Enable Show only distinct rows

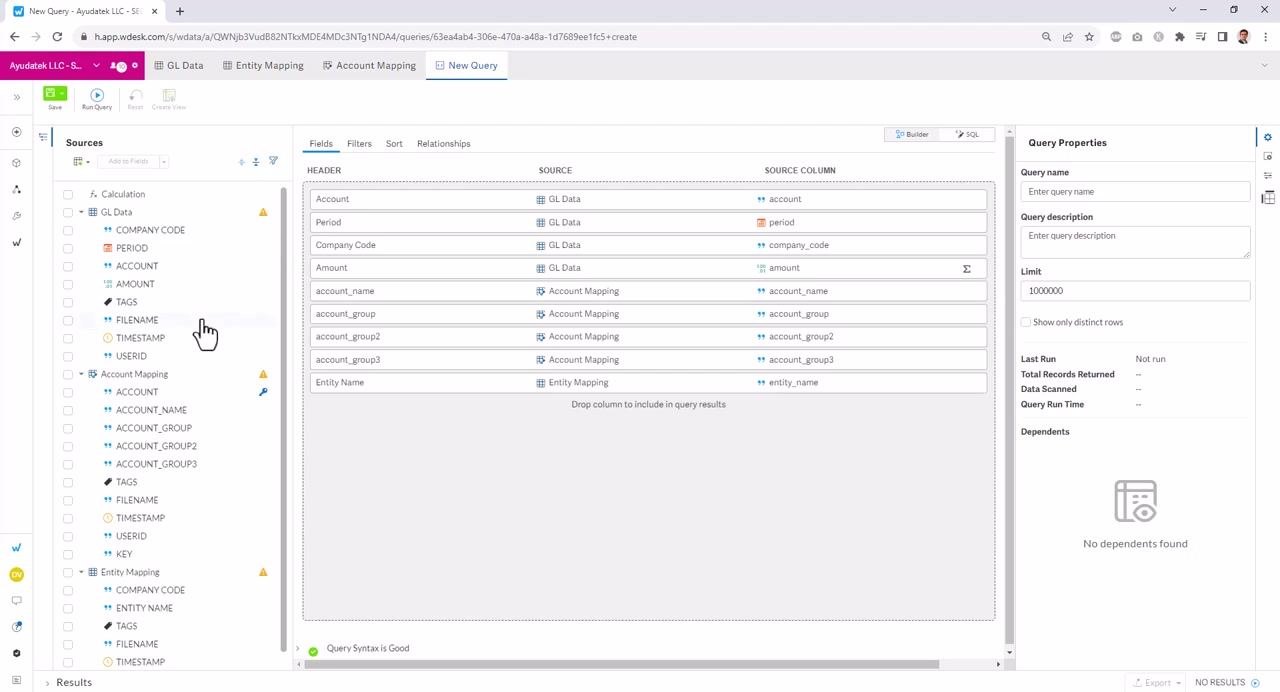click(x=1026, y=322)
